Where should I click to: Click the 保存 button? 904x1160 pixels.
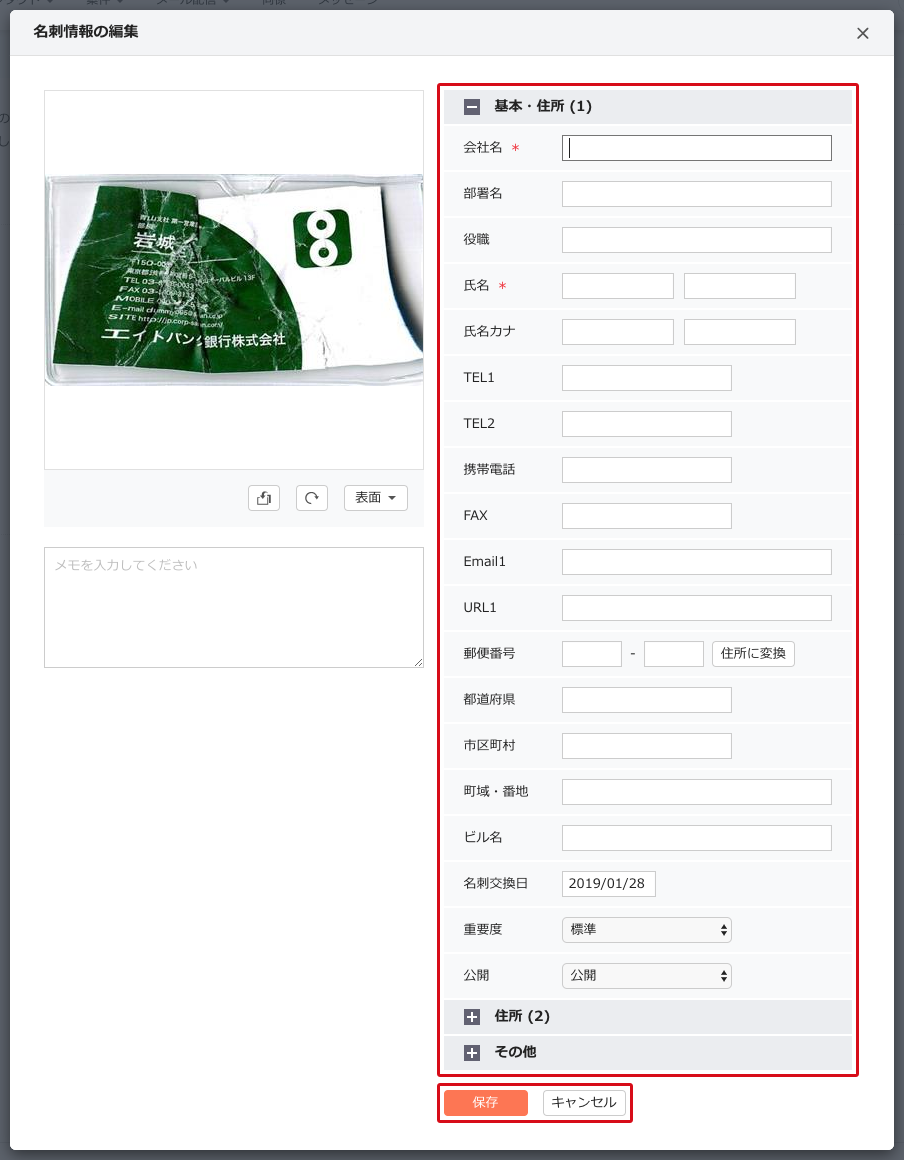click(x=486, y=1102)
